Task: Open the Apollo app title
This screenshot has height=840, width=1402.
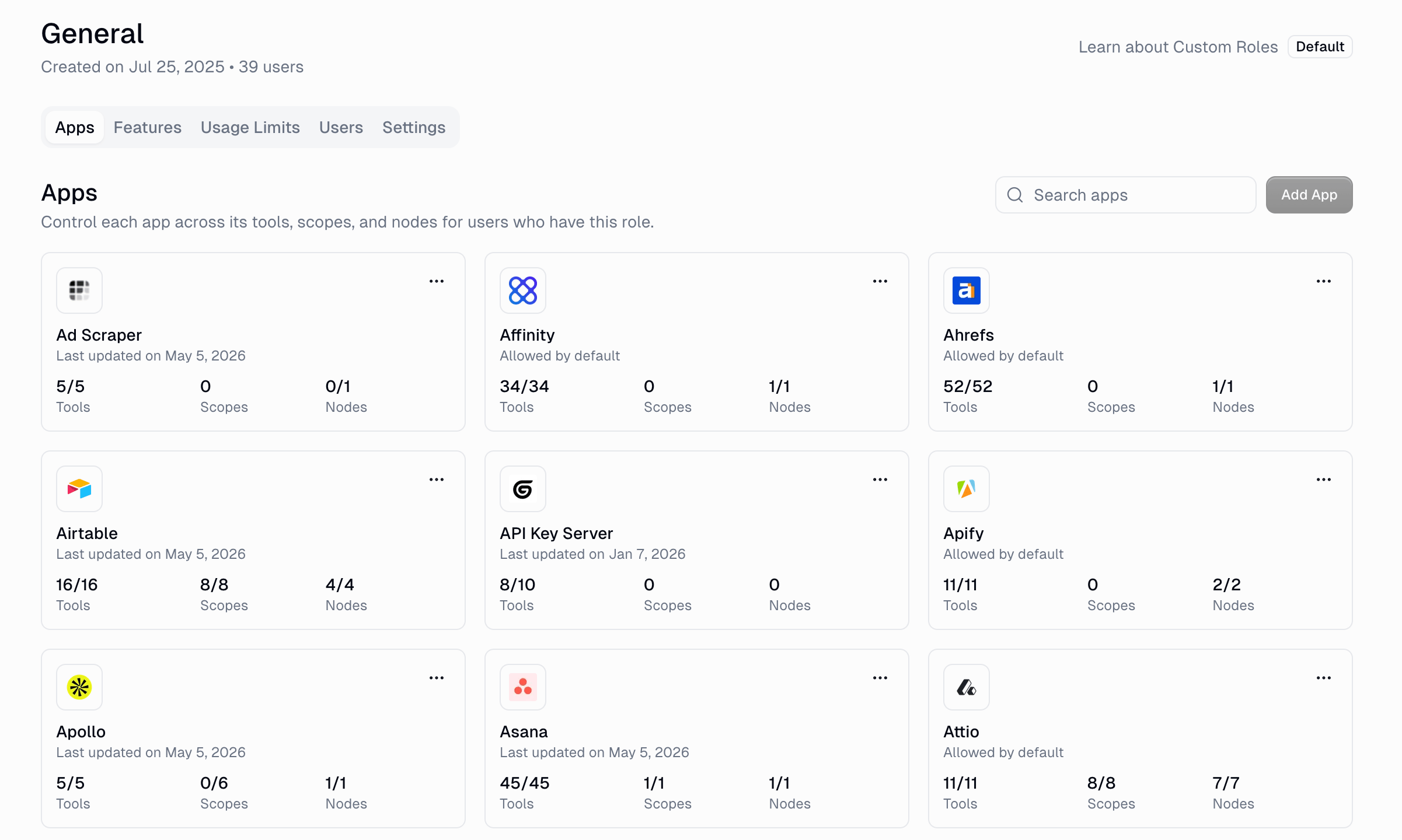Action: (81, 731)
